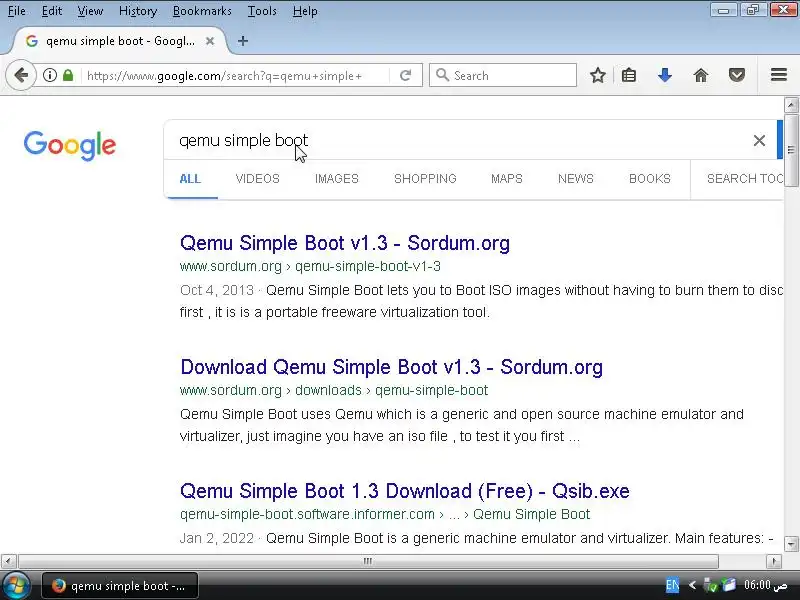Reload the page with the refresh icon

pyautogui.click(x=406, y=76)
